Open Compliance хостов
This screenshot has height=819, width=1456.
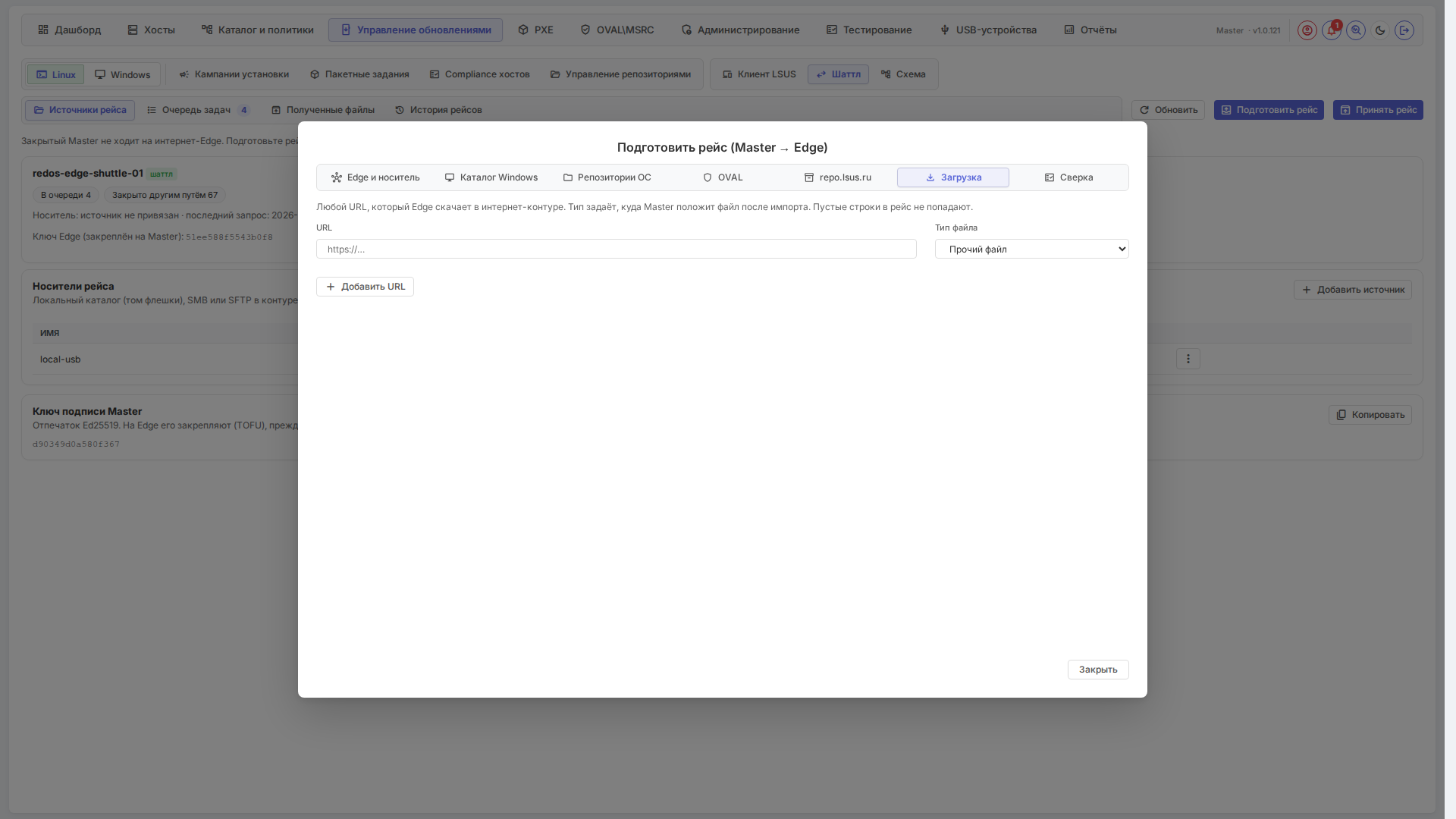[479, 74]
